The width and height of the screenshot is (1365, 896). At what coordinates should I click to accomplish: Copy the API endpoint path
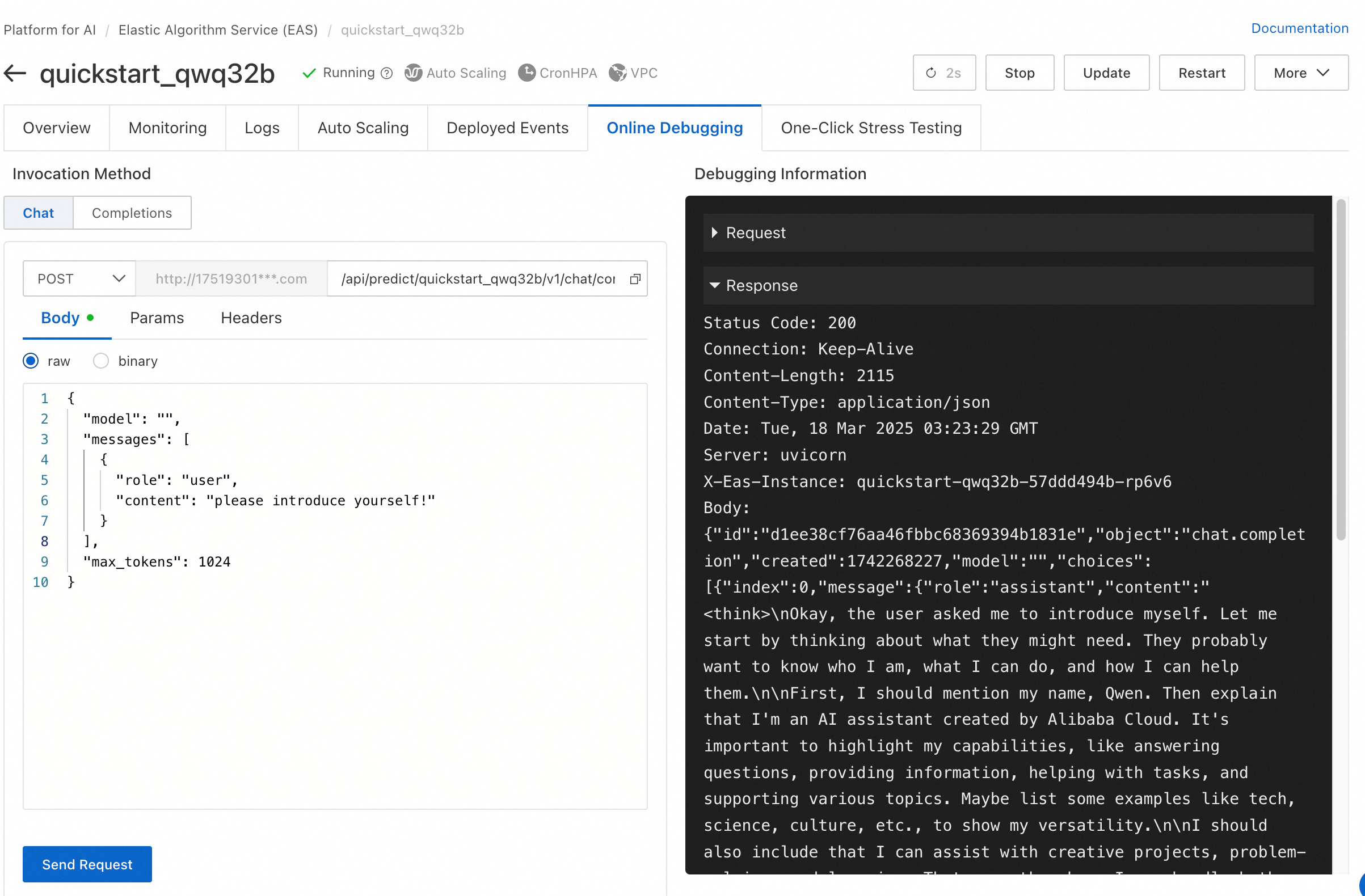pyautogui.click(x=635, y=278)
